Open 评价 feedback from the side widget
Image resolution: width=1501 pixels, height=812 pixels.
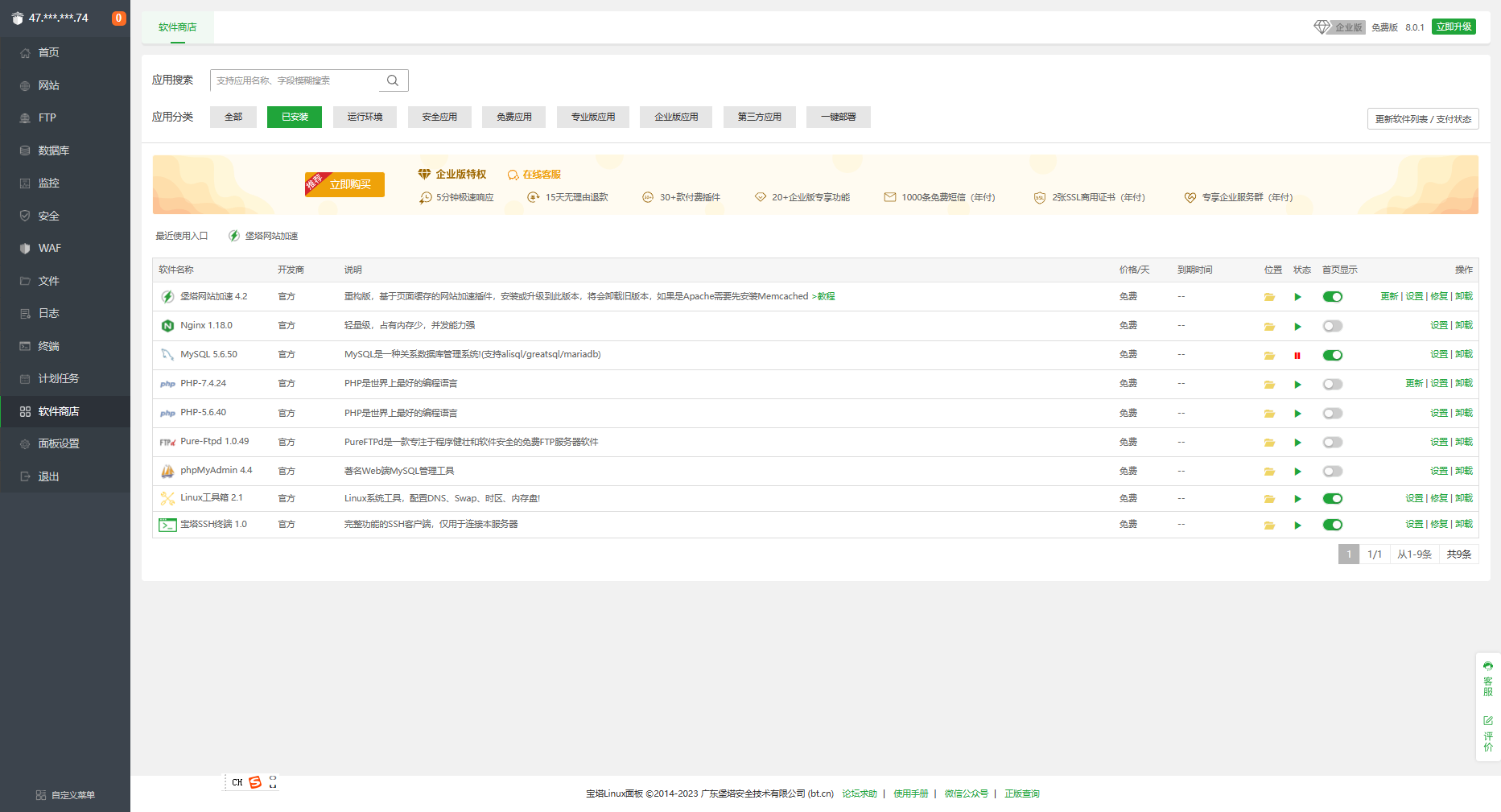click(x=1488, y=733)
